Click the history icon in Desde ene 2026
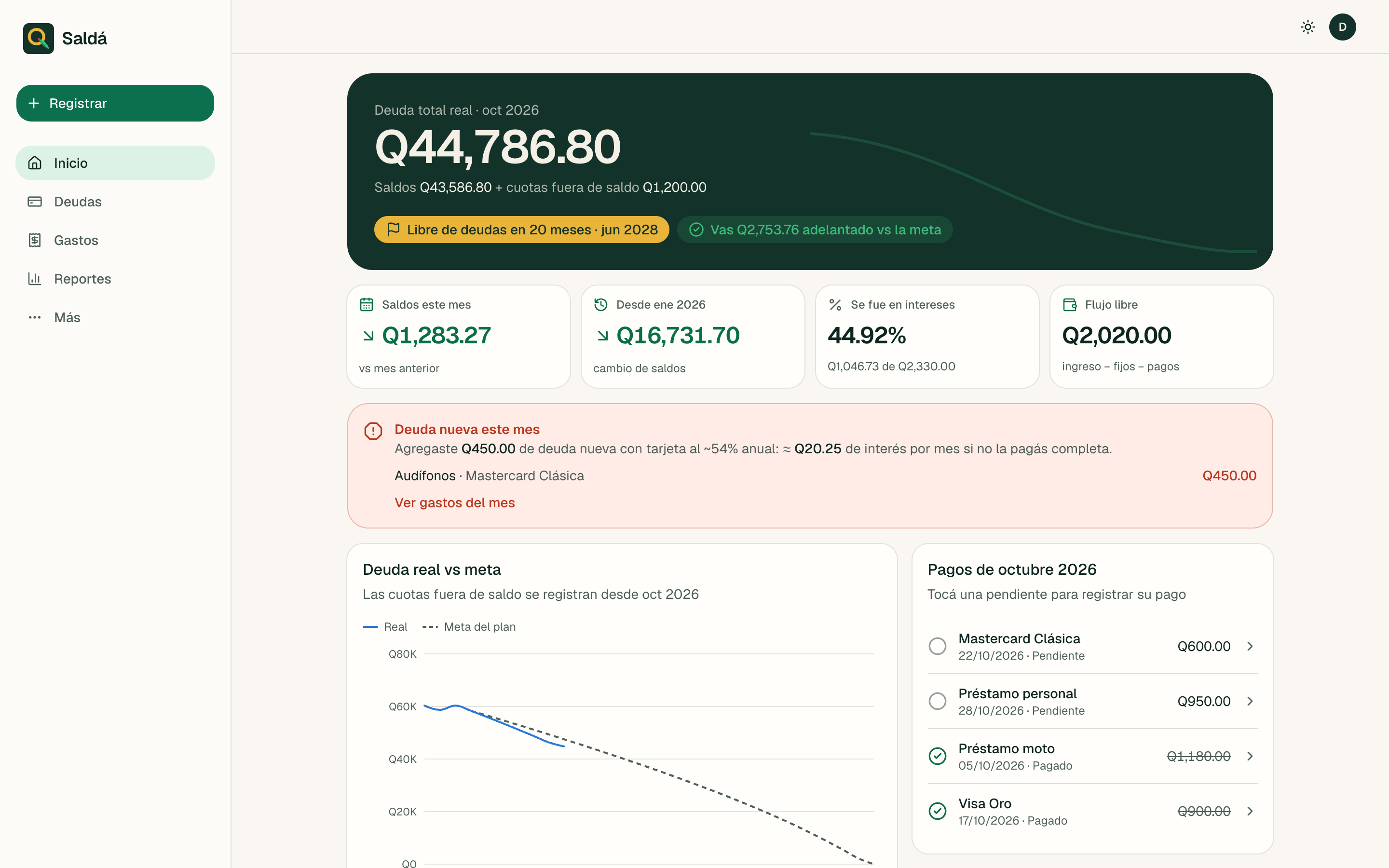The width and height of the screenshot is (1389, 868). [600, 305]
